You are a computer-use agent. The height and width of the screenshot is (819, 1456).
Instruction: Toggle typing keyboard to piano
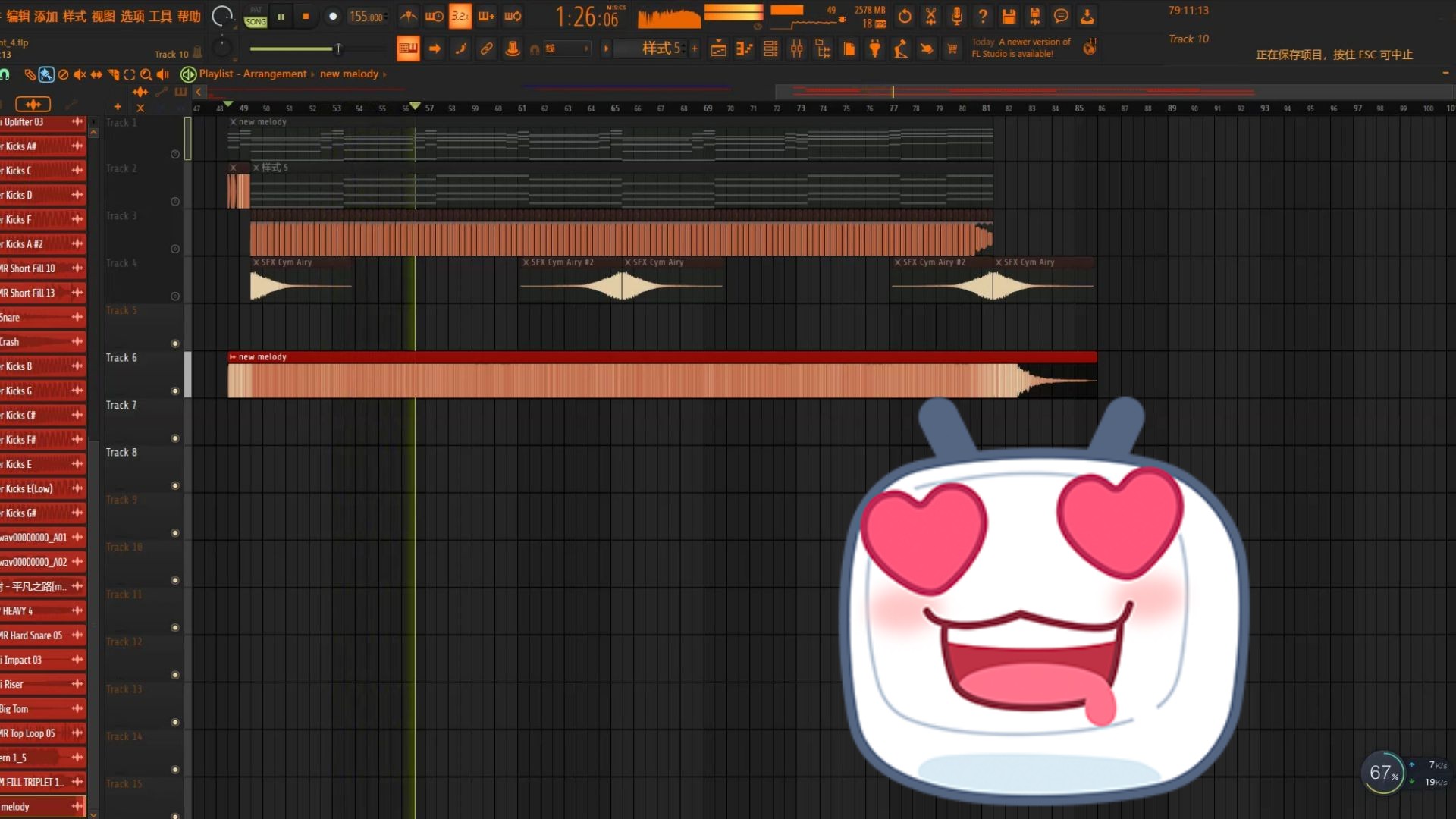pyautogui.click(x=408, y=49)
